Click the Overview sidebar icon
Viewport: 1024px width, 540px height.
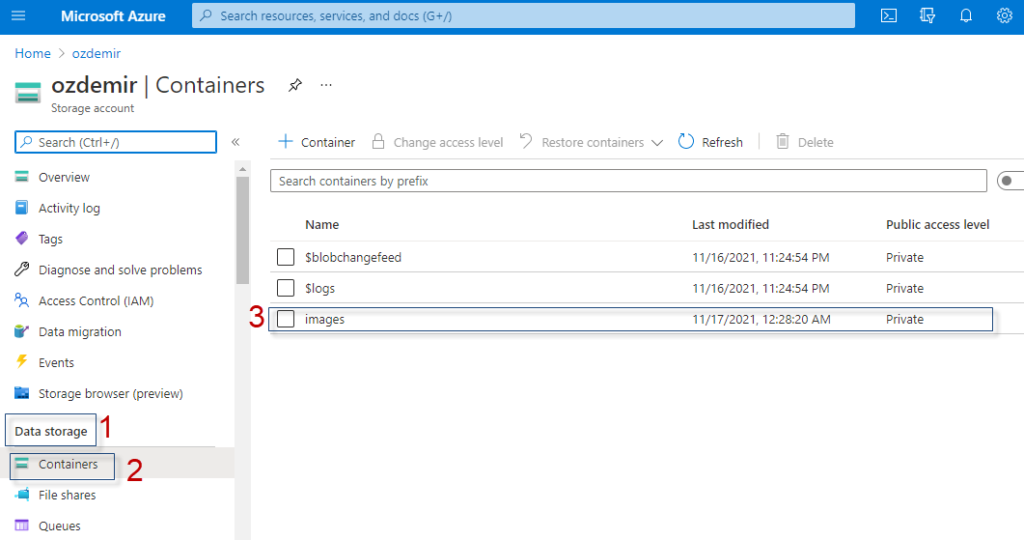22,176
